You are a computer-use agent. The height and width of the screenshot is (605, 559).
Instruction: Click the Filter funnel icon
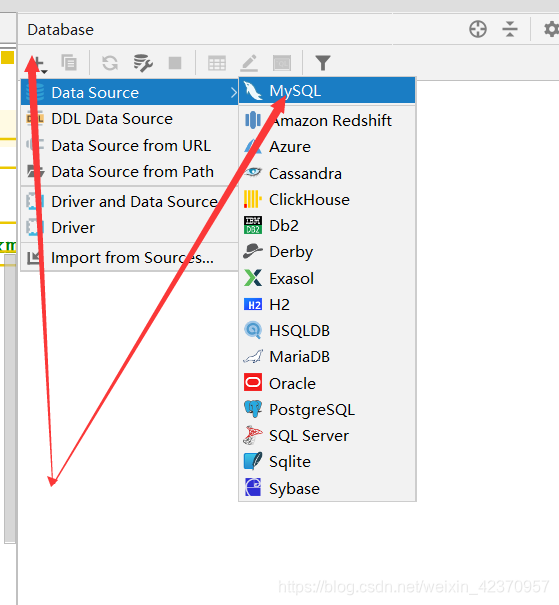tap(323, 63)
